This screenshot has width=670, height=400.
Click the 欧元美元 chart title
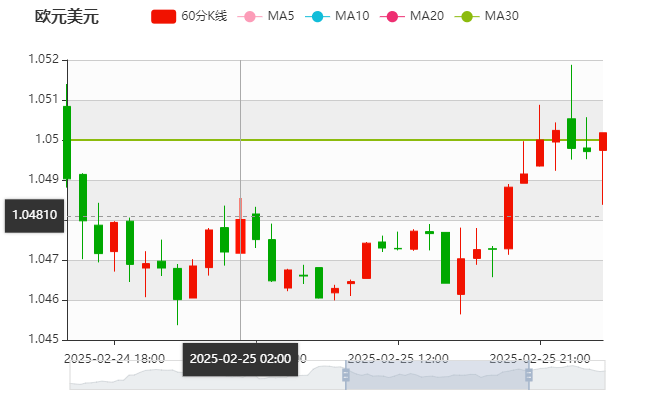point(65,16)
